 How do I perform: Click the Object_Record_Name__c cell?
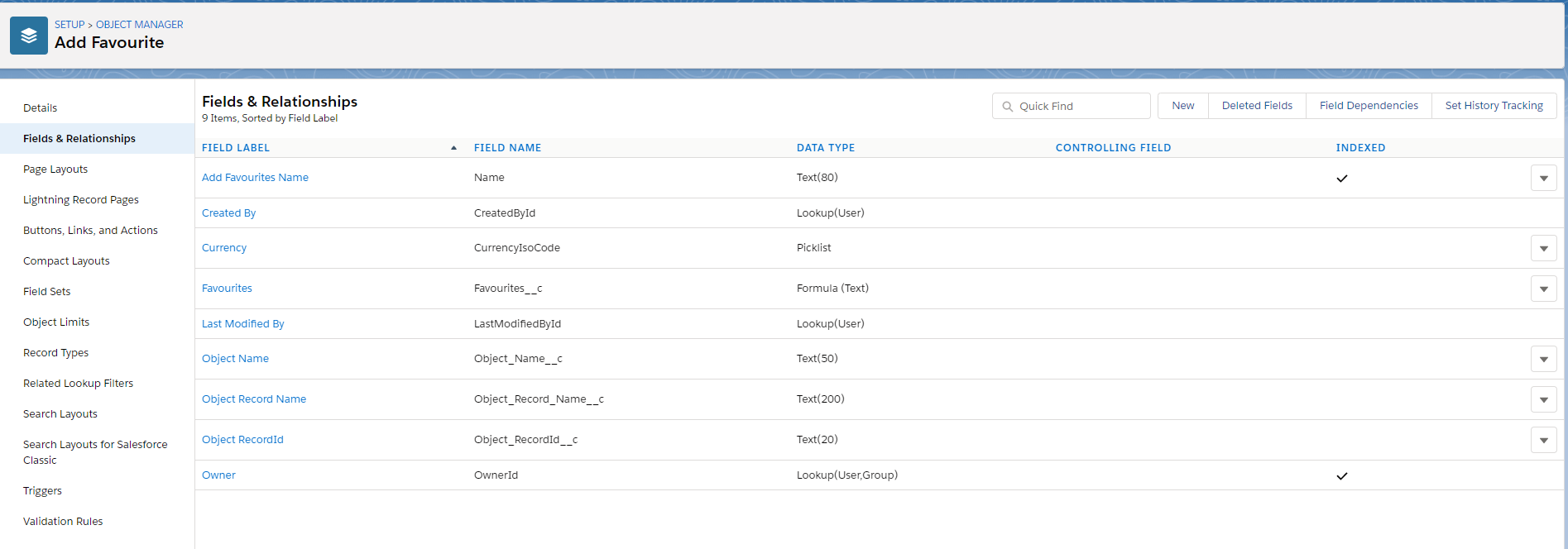[539, 399]
